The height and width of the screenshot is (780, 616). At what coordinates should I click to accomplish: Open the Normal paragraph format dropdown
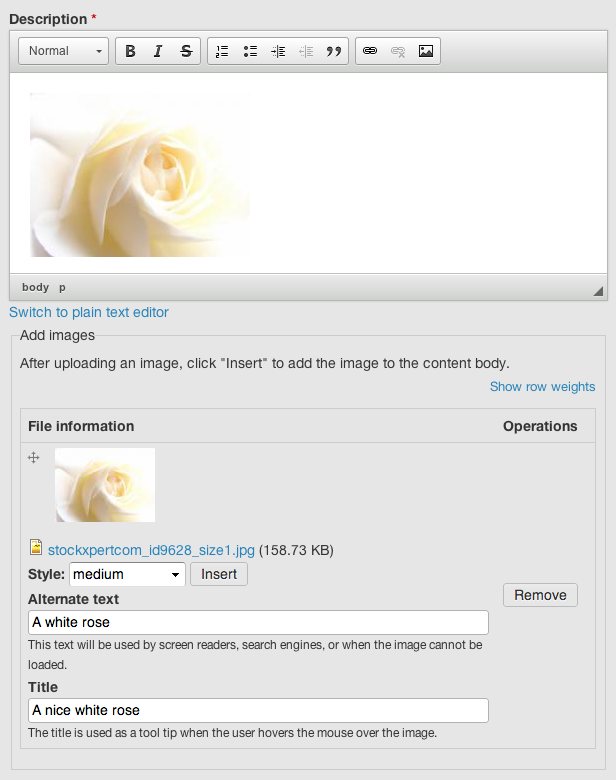64,51
